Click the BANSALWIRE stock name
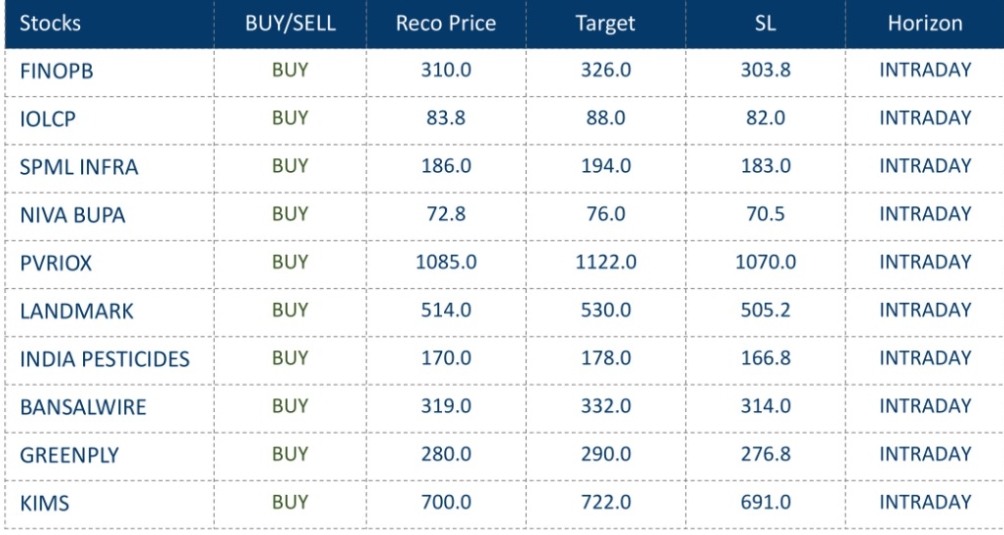Image resolution: width=1004 pixels, height=535 pixels. (83, 407)
